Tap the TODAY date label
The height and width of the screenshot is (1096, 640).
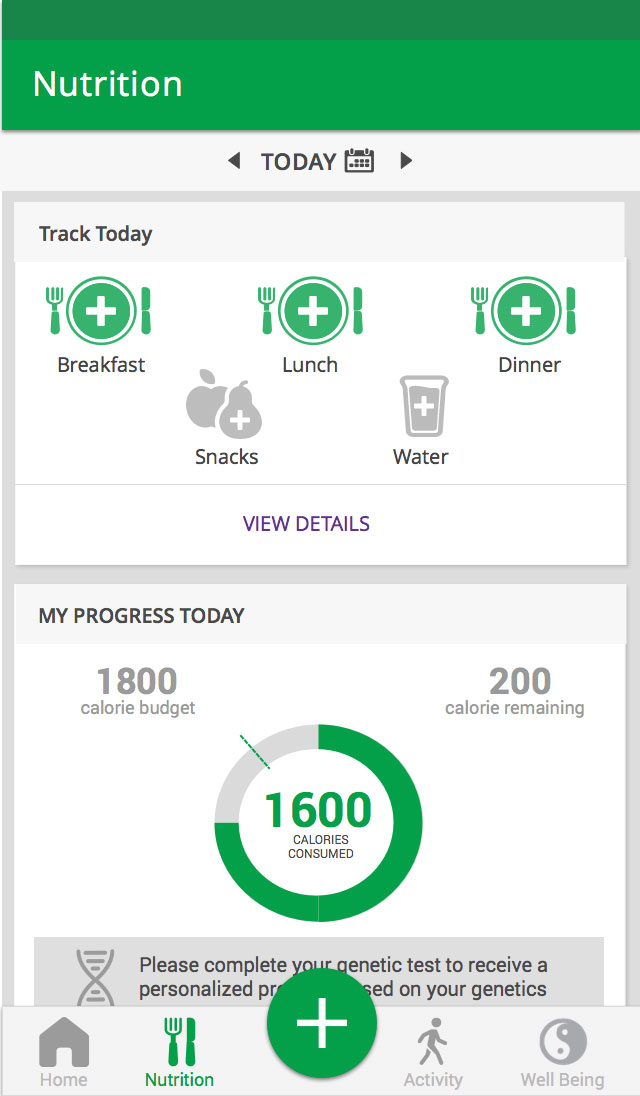click(x=298, y=162)
